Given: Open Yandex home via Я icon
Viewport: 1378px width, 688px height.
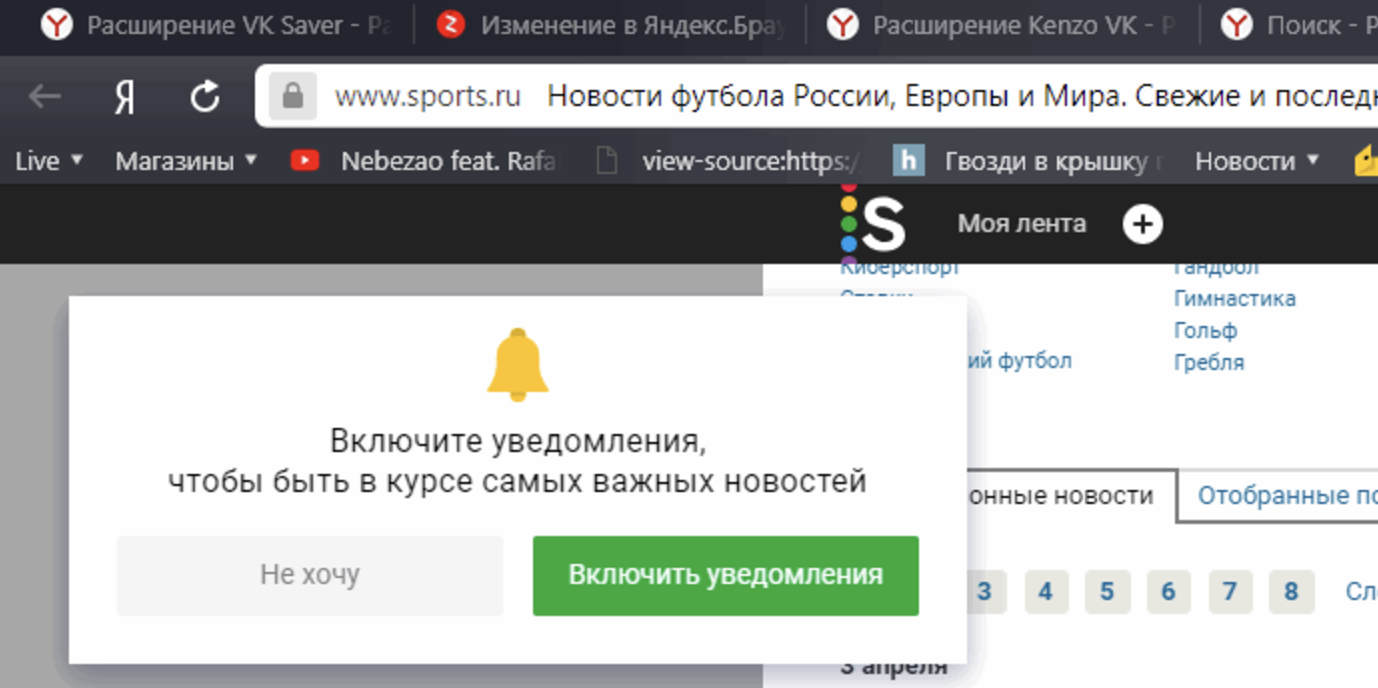Looking at the screenshot, I should click(x=124, y=97).
